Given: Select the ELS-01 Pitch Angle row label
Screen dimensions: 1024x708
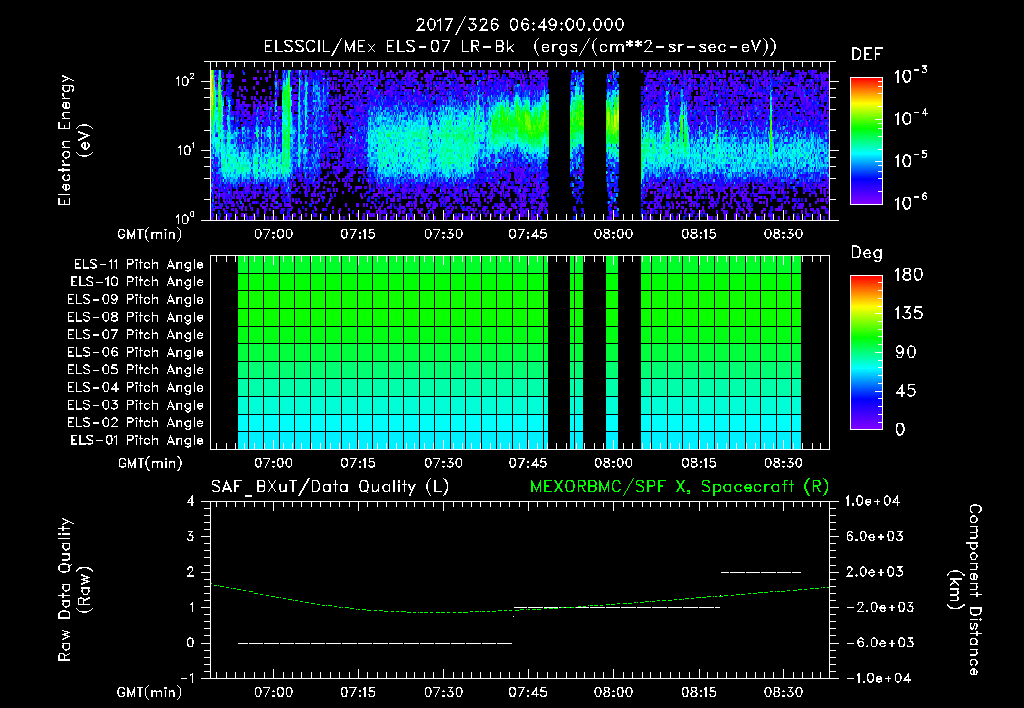Looking at the screenshot, I should tap(137, 440).
